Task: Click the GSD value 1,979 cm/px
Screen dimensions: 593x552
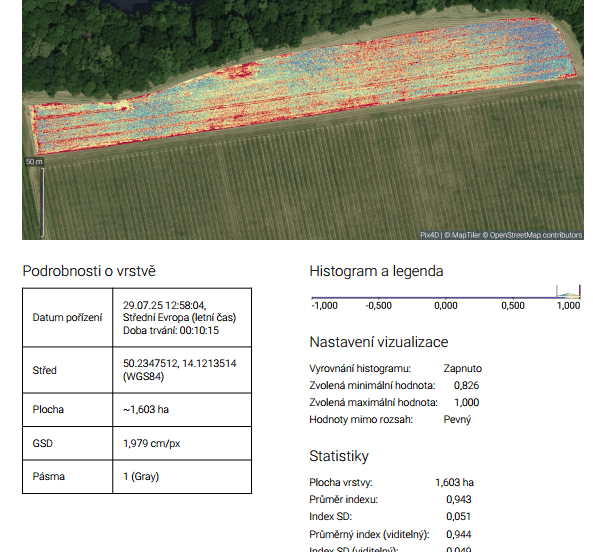Action: pyautogui.click(x=151, y=443)
